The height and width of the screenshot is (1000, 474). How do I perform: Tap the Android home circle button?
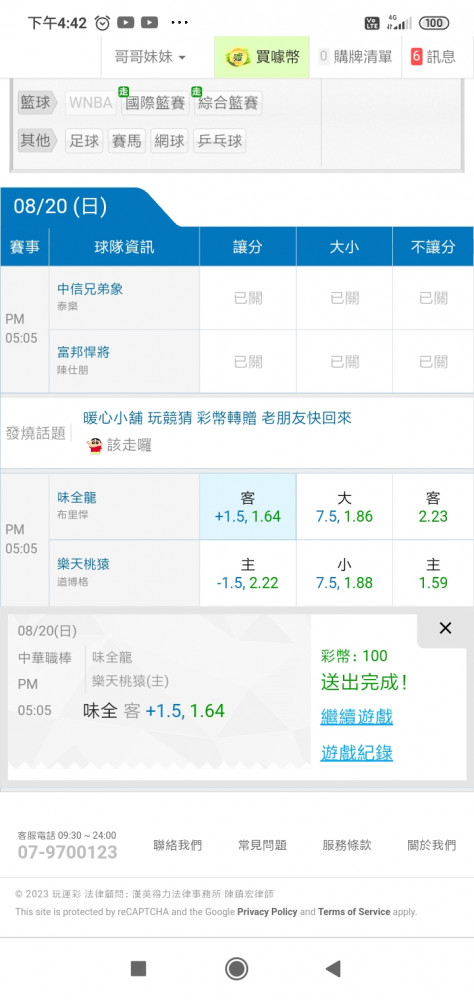[237, 969]
